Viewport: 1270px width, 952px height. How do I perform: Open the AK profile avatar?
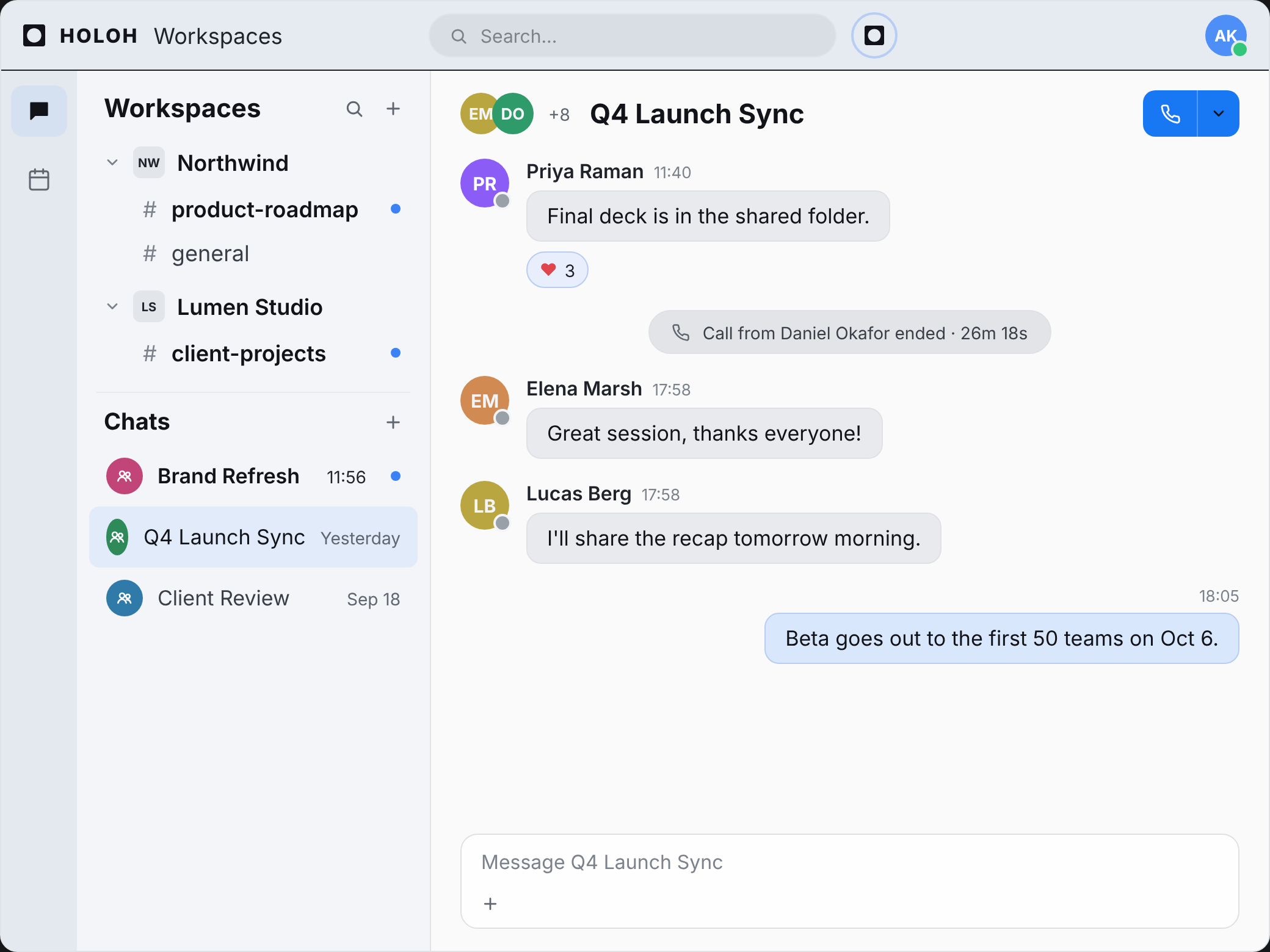(1225, 35)
